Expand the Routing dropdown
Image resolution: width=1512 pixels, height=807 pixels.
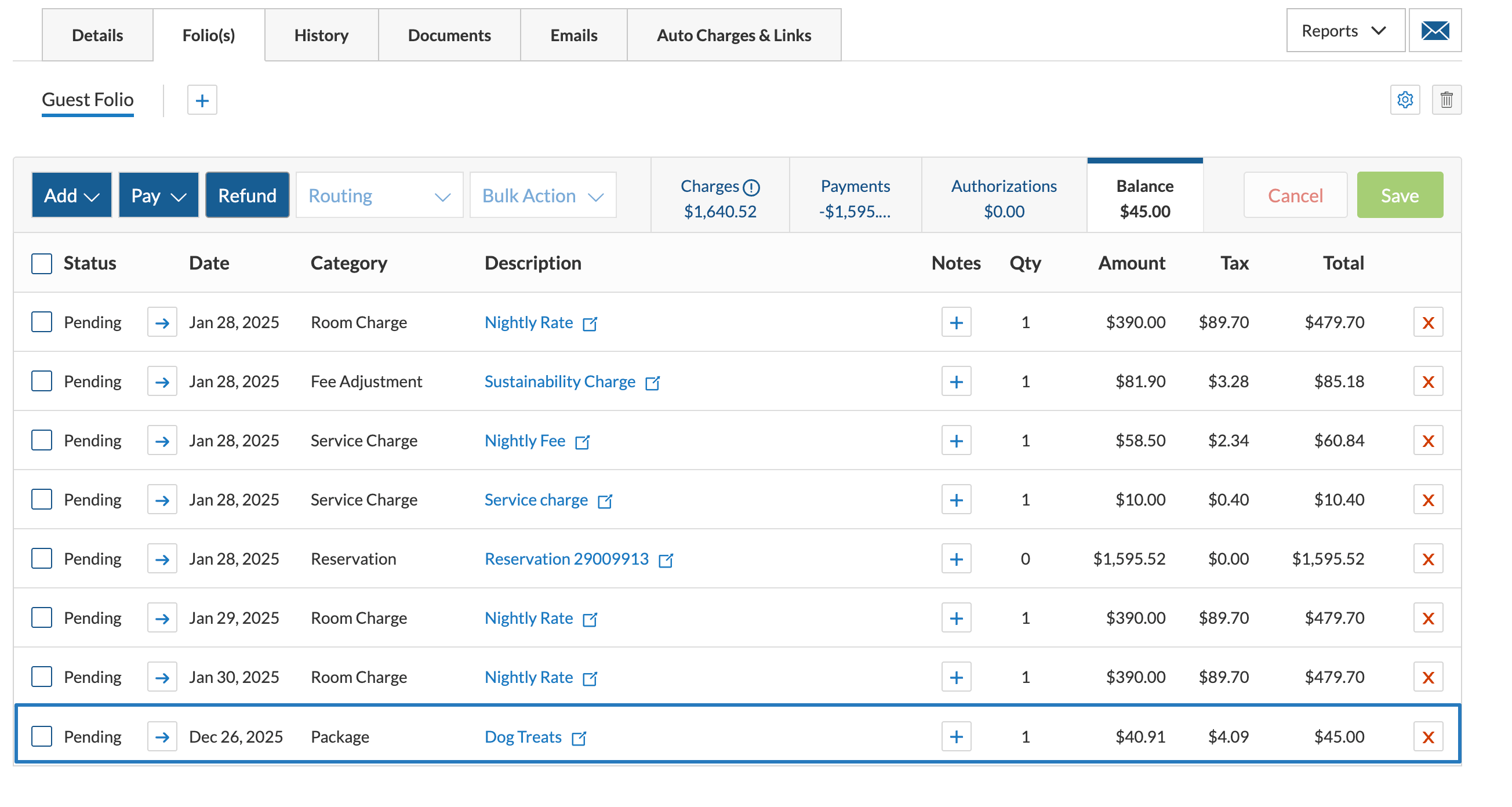379,195
